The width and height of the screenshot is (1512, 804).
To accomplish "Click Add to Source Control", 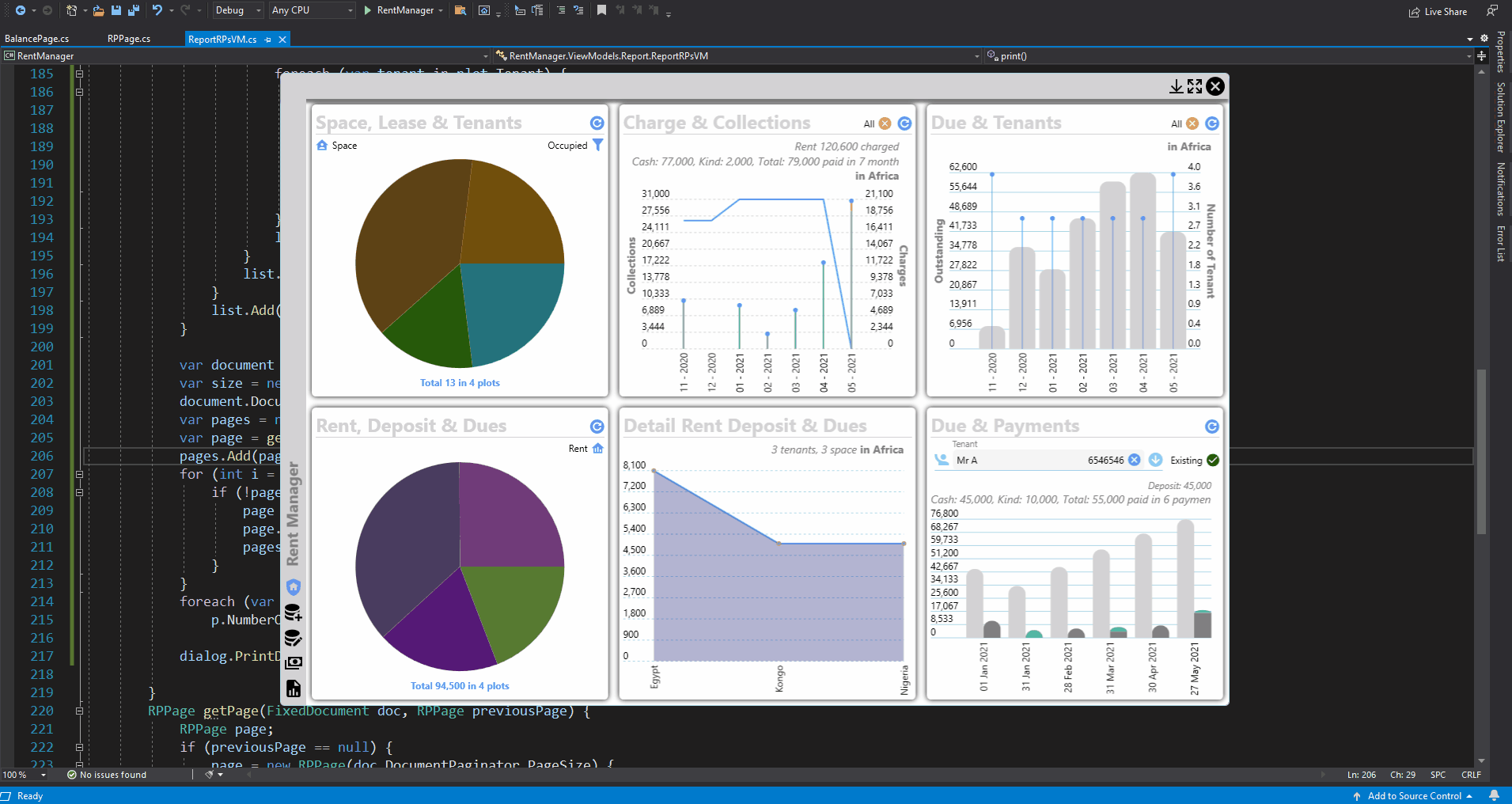I will 1412,795.
